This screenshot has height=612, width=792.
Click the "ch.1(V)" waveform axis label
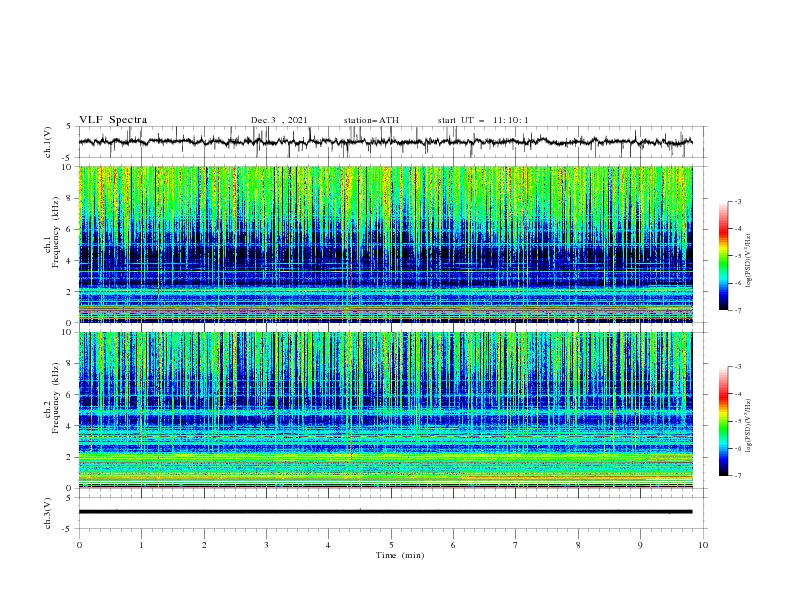tap(48, 142)
